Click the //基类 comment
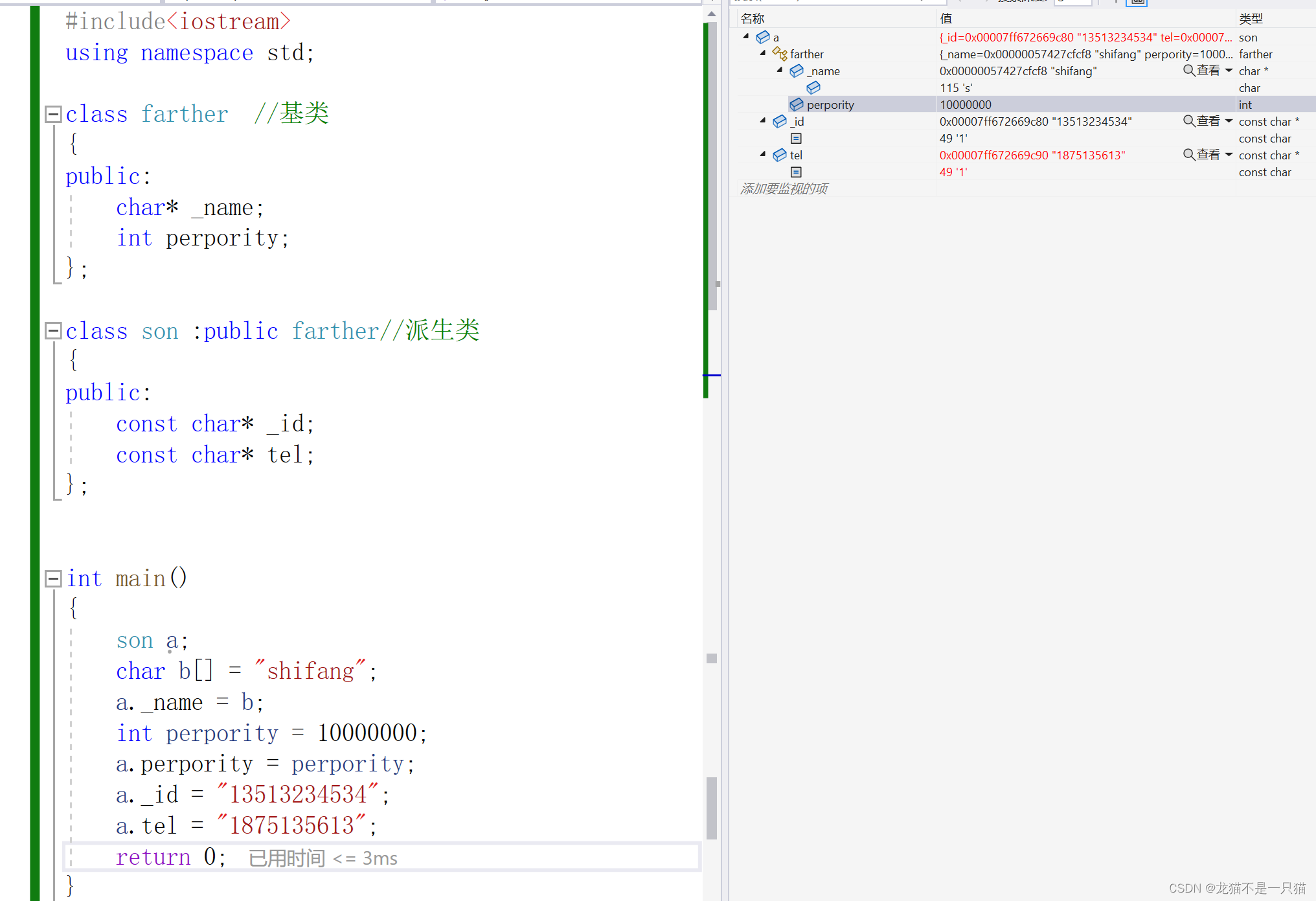 [x=291, y=113]
